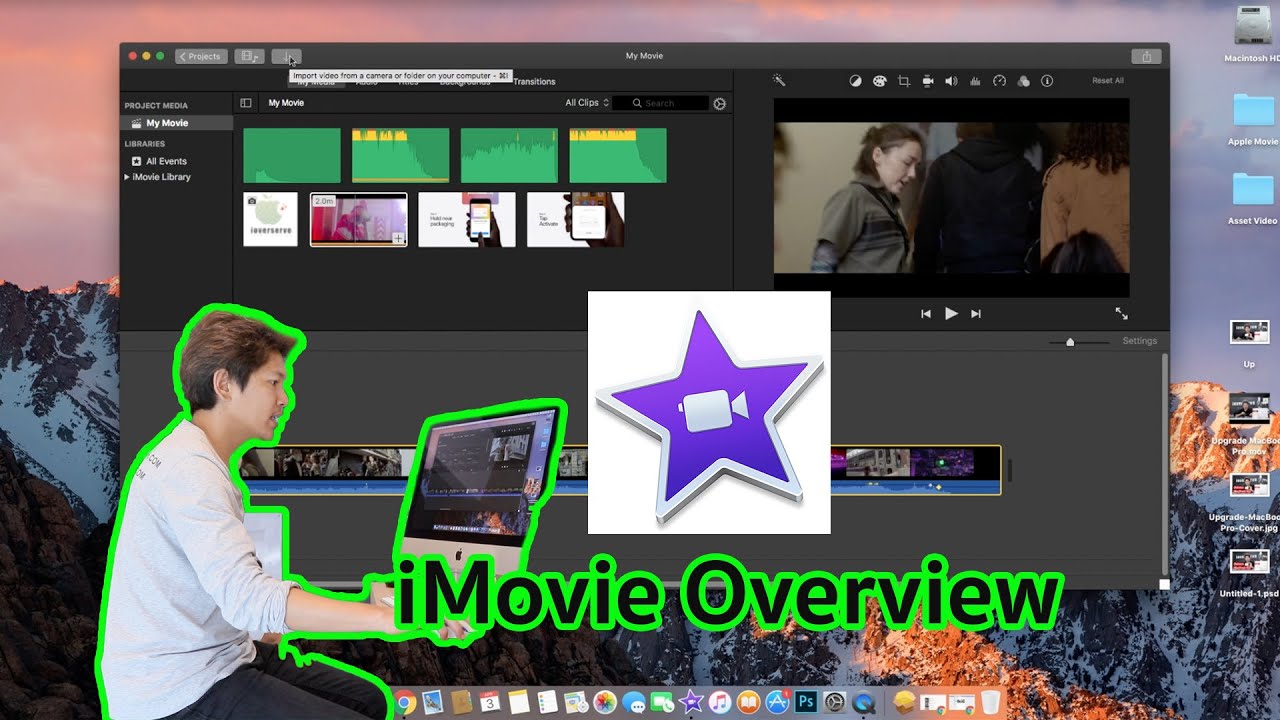Click the timeline vertical scrollbar
This screenshot has height=720, width=1280.
[1163, 465]
